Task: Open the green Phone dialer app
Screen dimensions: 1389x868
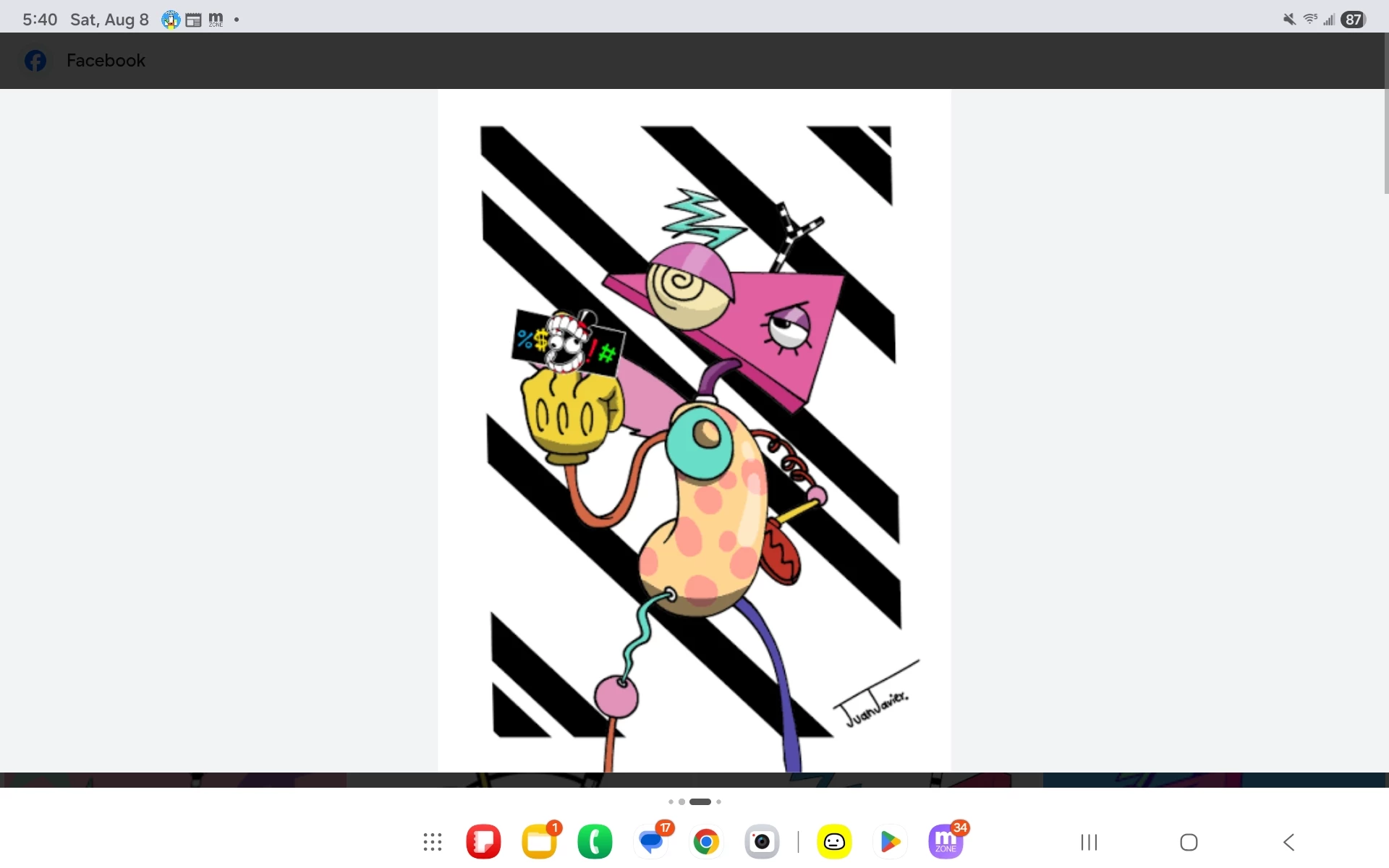Action: [x=595, y=842]
